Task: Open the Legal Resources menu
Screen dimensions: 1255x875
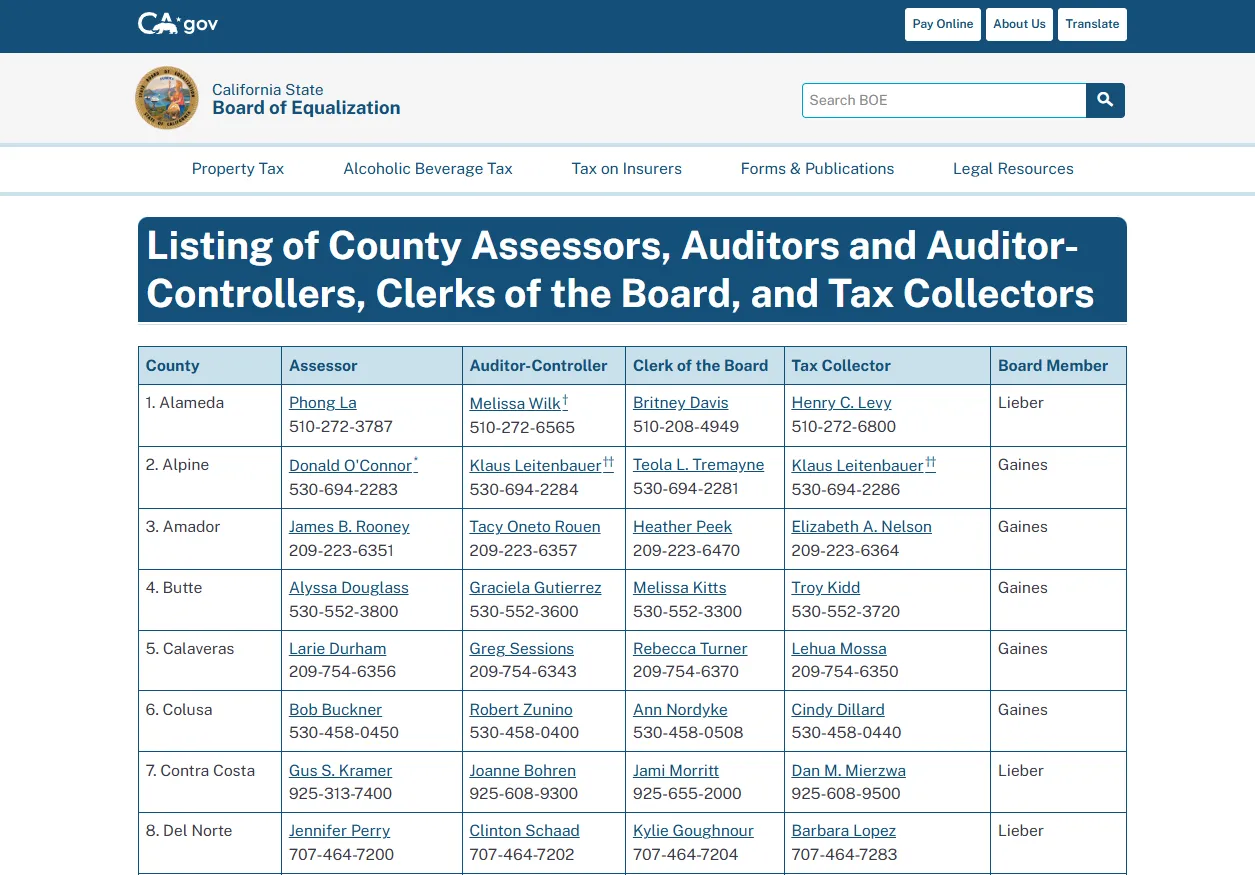Action: coord(1013,169)
